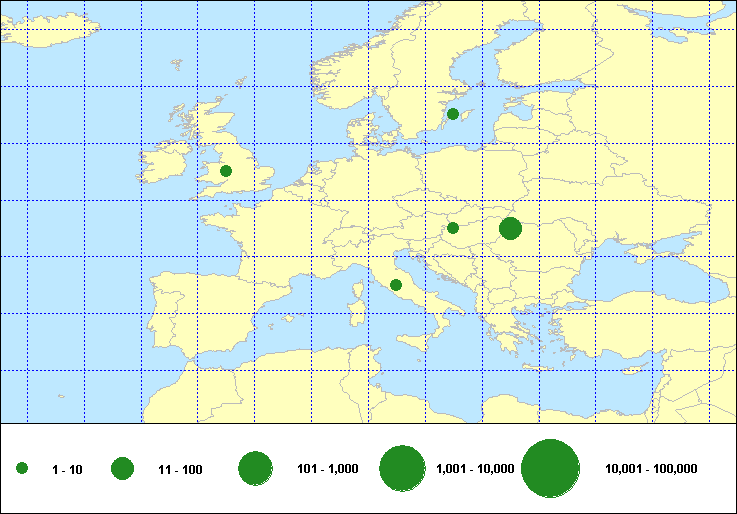
Task: Select the "1,001 - 10,000" legend label
Action: tap(475, 469)
